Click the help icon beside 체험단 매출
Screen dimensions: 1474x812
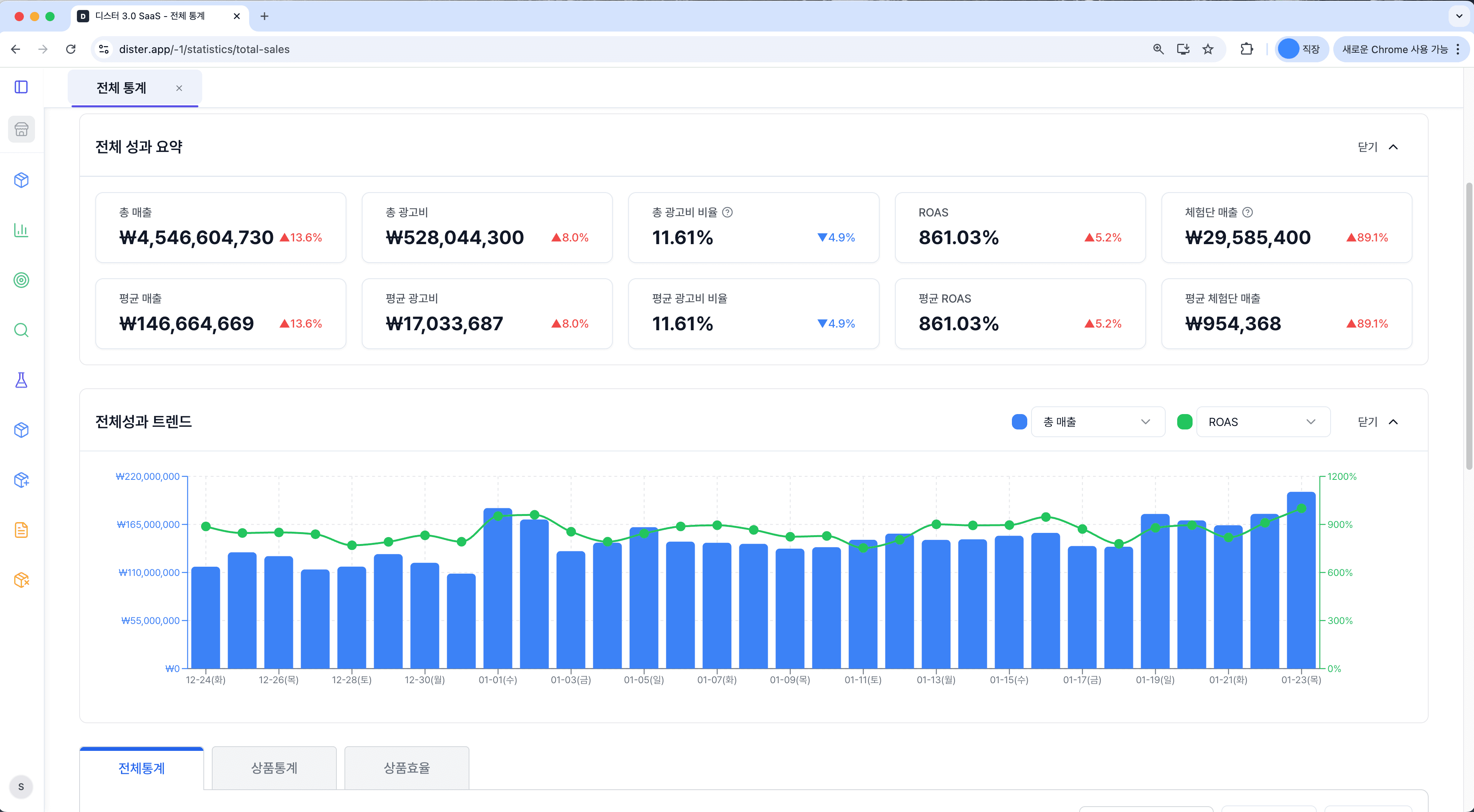[x=1248, y=212]
